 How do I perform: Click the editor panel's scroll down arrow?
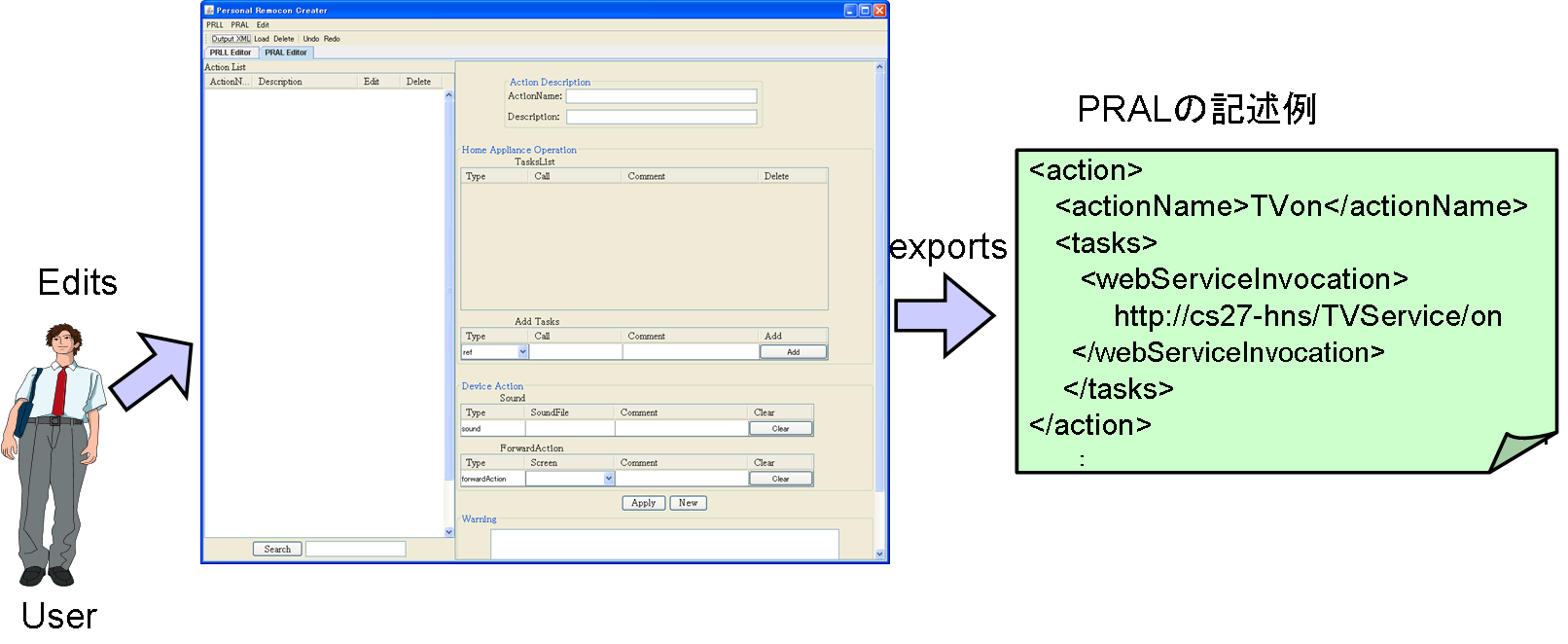pos(879,554)
